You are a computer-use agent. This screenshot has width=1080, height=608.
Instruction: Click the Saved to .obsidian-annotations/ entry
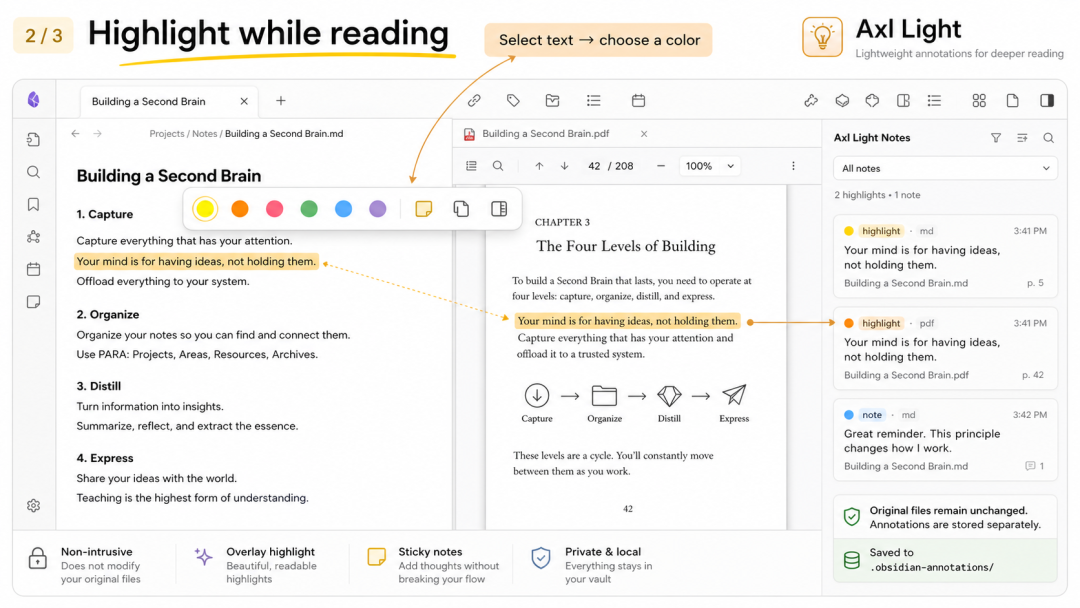tap(945, 560)
